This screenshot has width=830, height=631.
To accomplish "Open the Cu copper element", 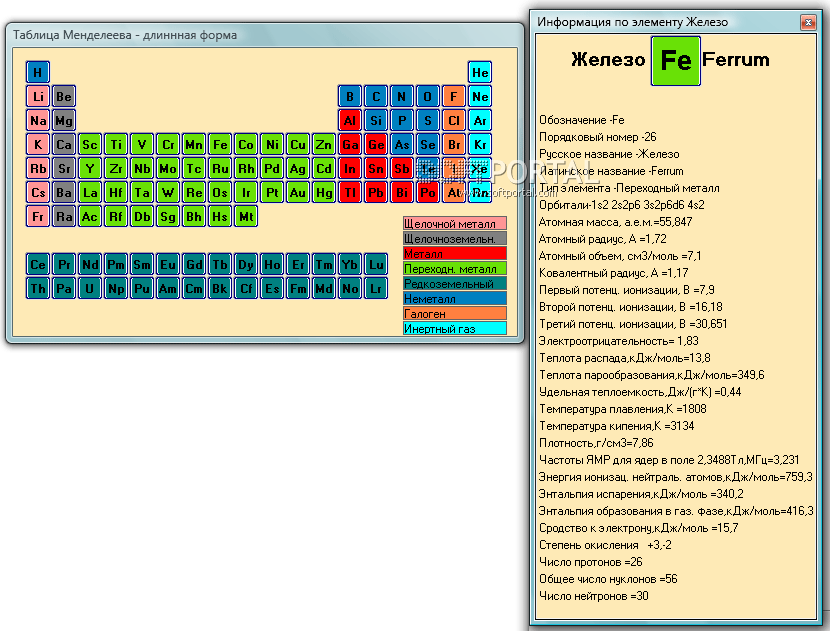I will point(297,145).
